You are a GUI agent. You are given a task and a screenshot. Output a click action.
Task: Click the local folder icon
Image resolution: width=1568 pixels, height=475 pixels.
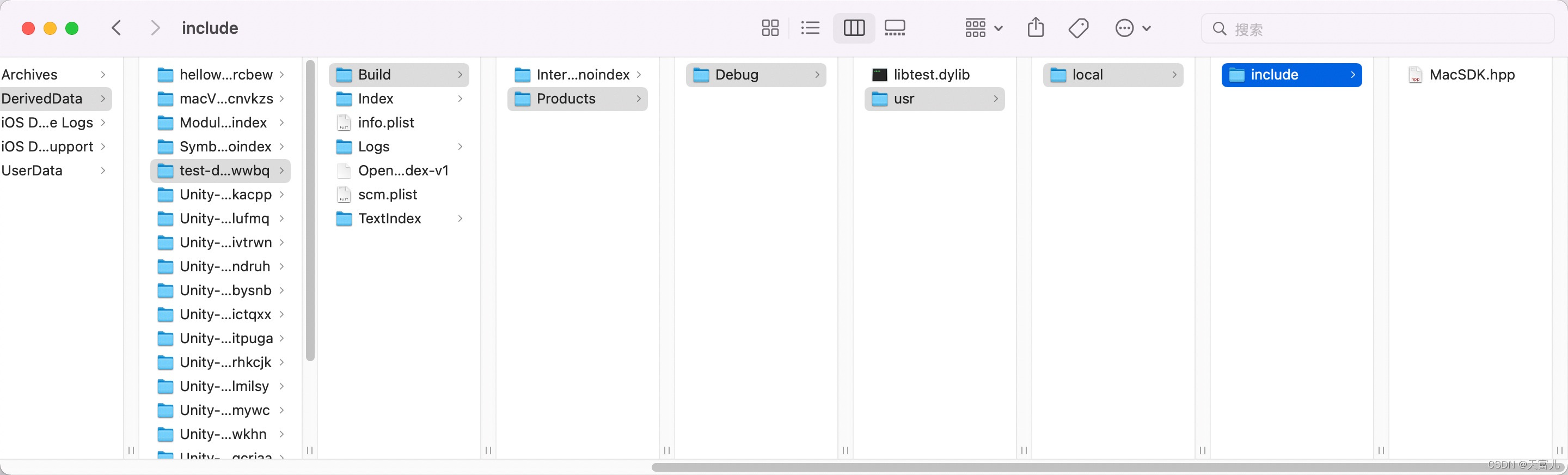[x=1058, y=75]
